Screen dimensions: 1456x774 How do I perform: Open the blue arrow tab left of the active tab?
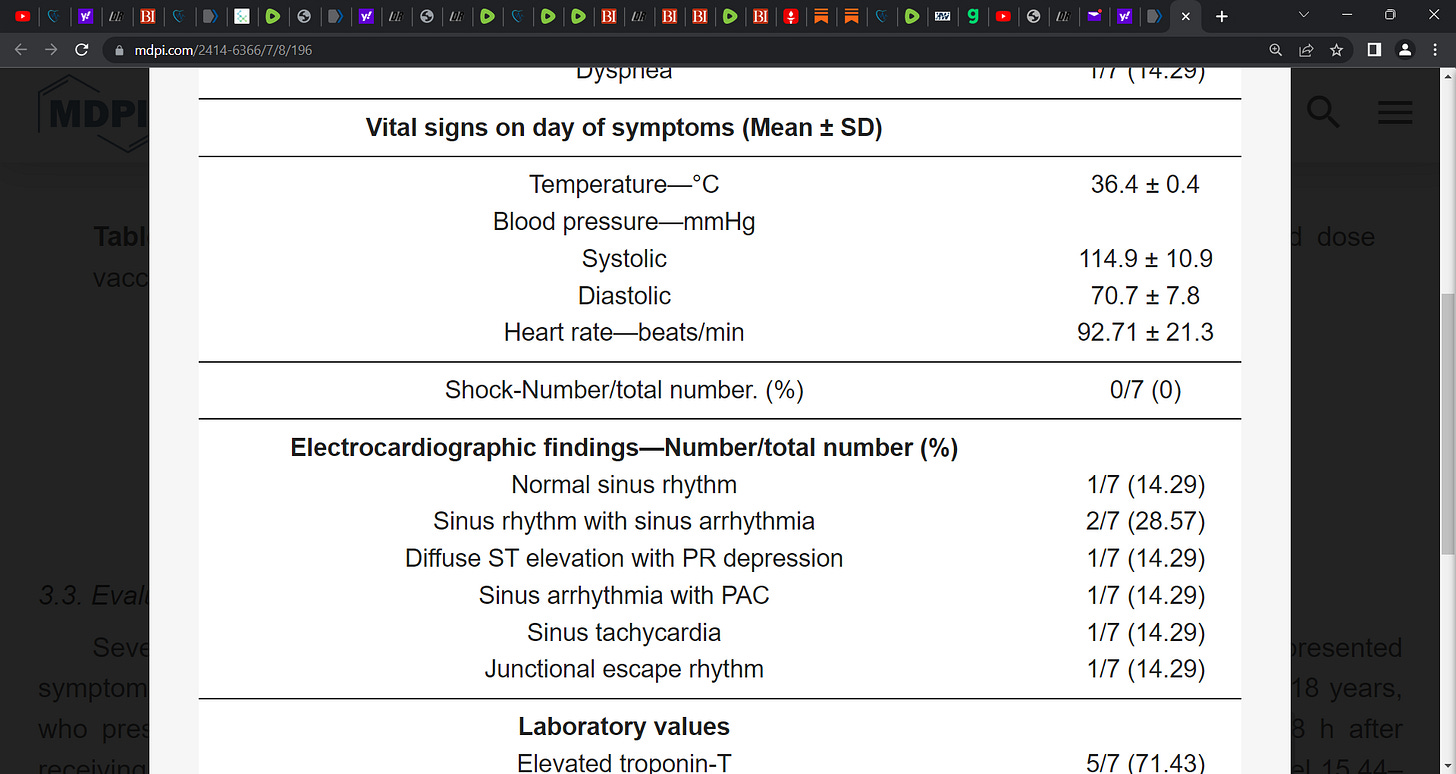pyautogui.click(x=1155, y=16)
